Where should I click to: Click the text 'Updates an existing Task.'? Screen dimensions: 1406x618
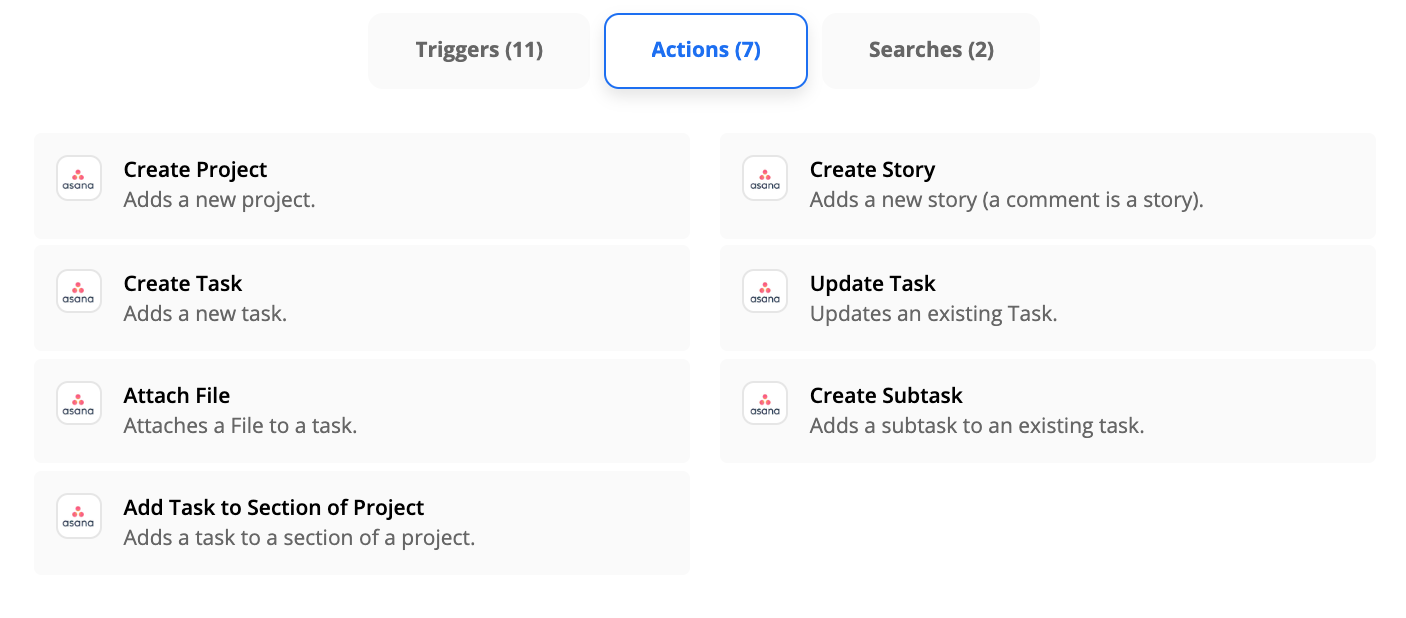point(934,314)
